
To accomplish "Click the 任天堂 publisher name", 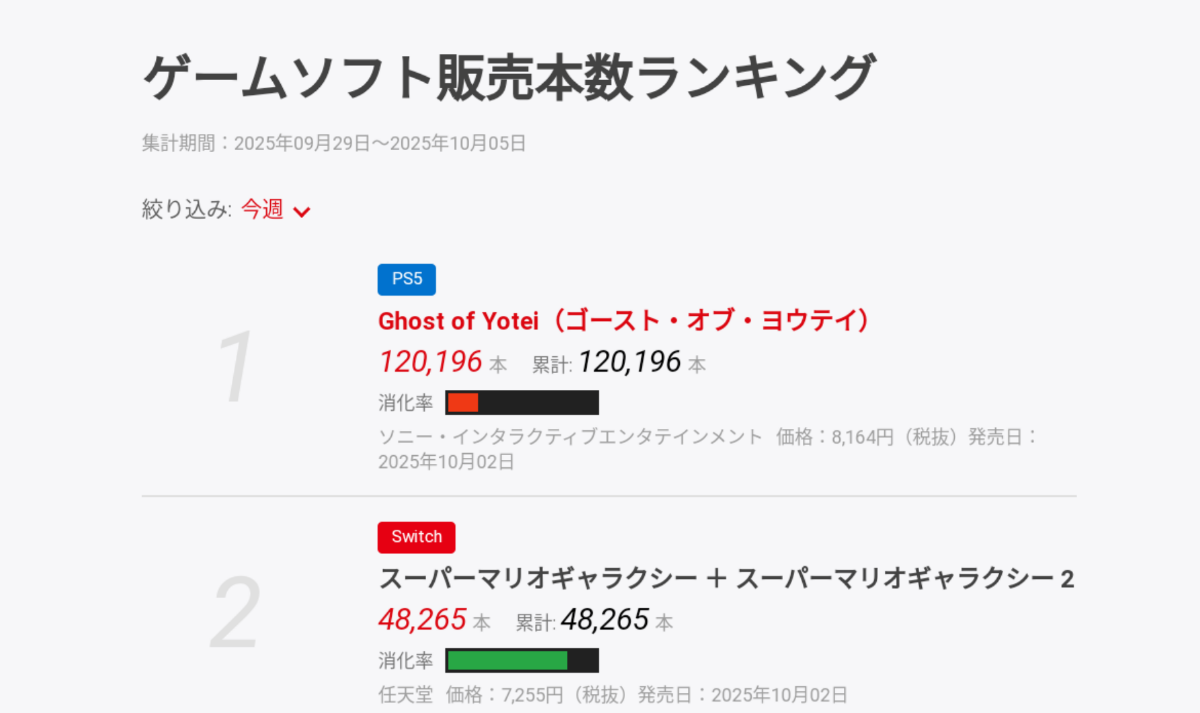I will click(405, 694).
